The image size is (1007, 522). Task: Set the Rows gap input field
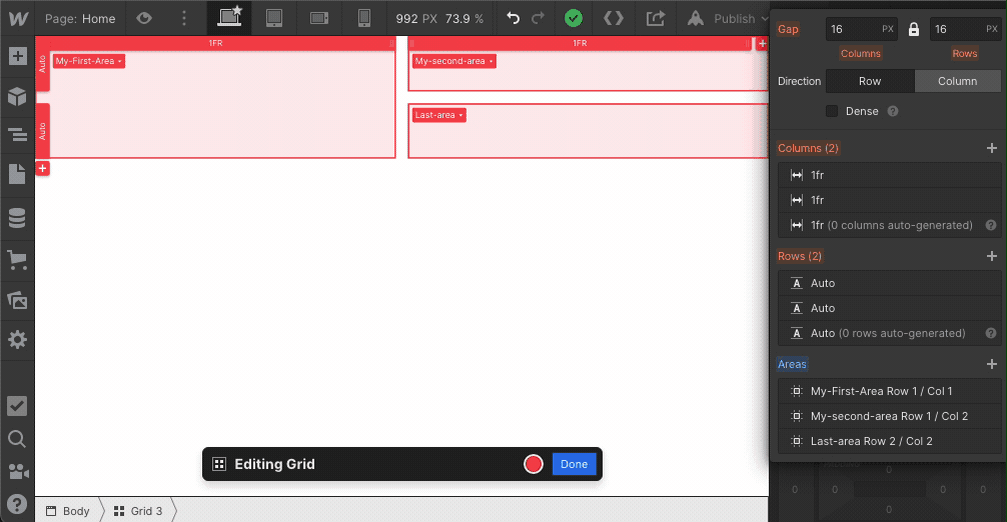click(x=965, y=29)
